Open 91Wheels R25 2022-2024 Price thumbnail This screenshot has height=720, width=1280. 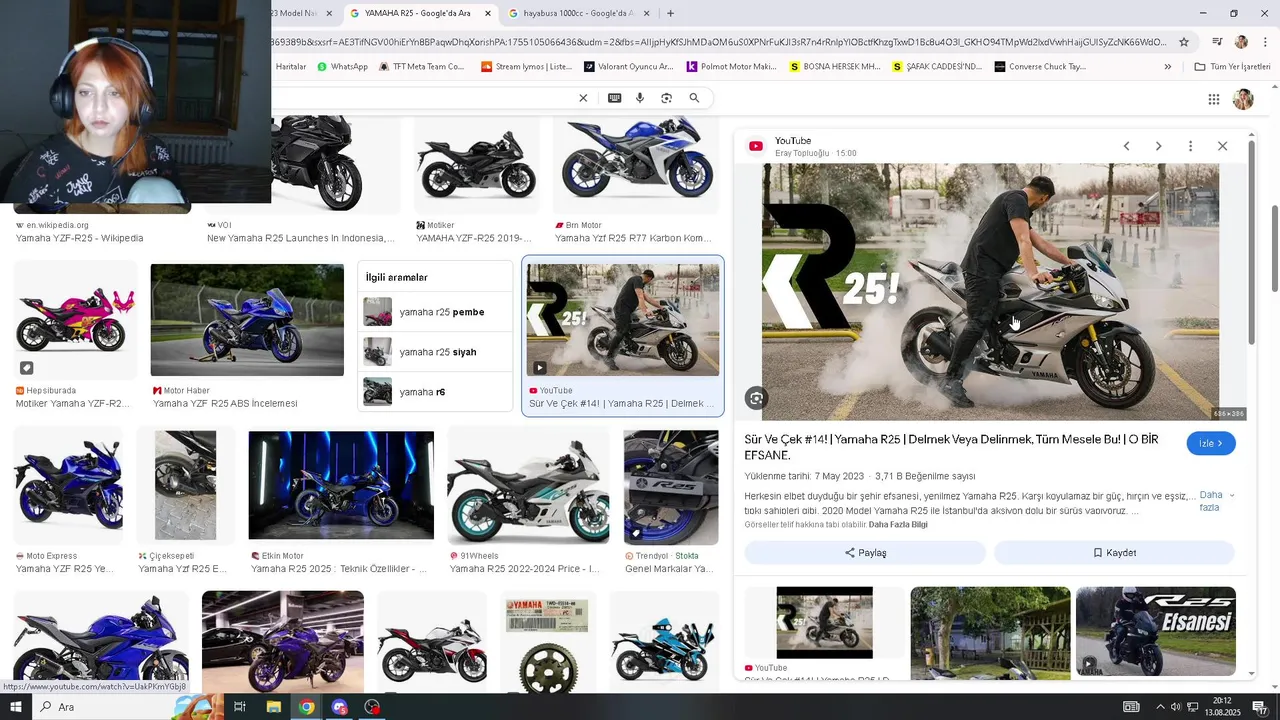tap(528, 486)
